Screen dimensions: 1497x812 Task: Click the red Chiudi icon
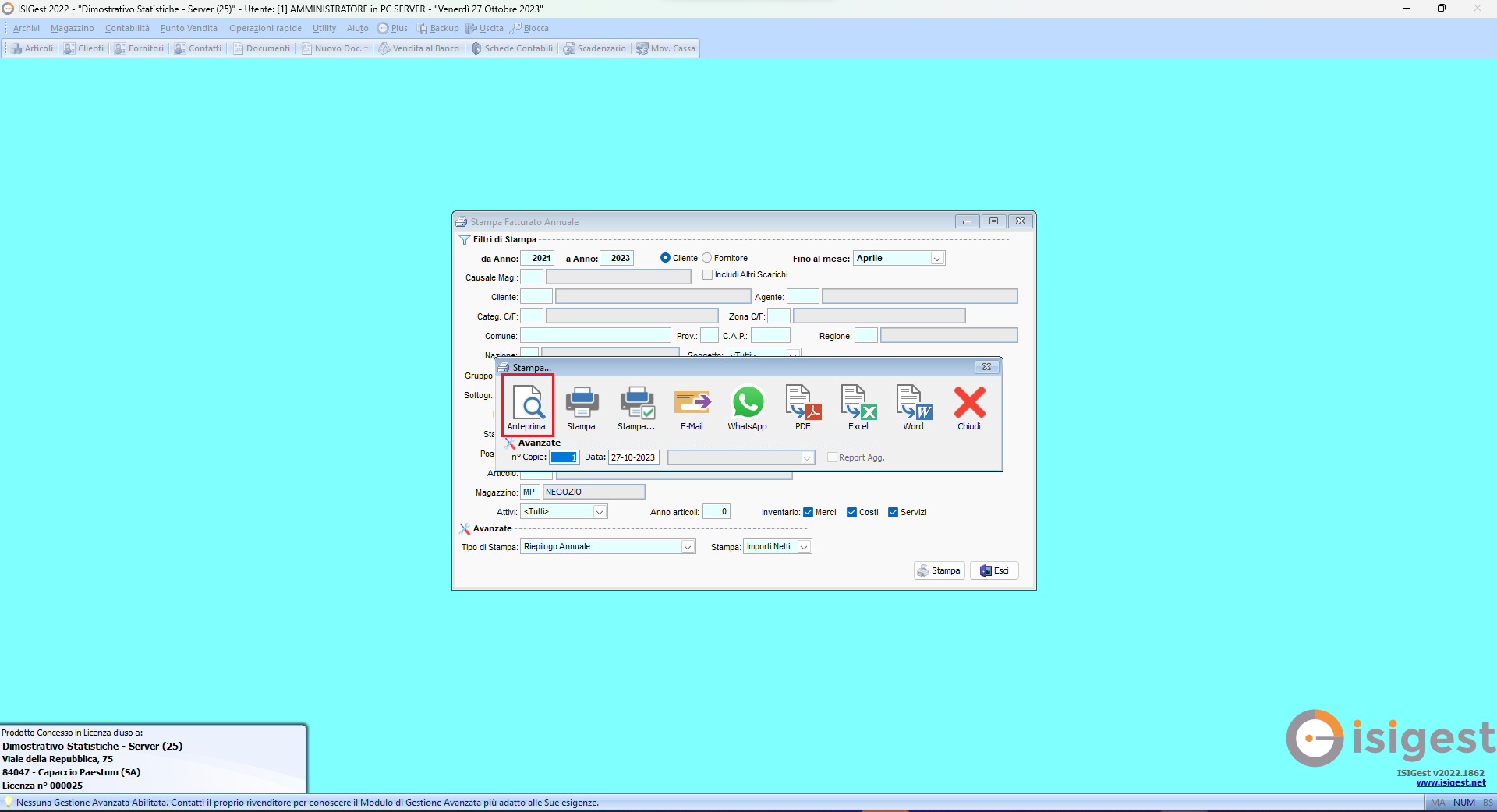[969, 406]
